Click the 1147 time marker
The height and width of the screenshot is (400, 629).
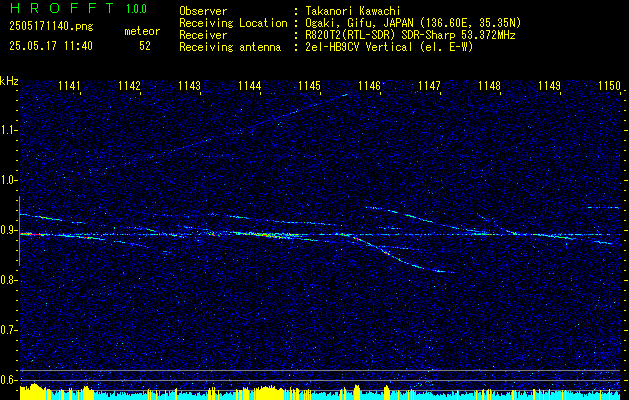430,86
